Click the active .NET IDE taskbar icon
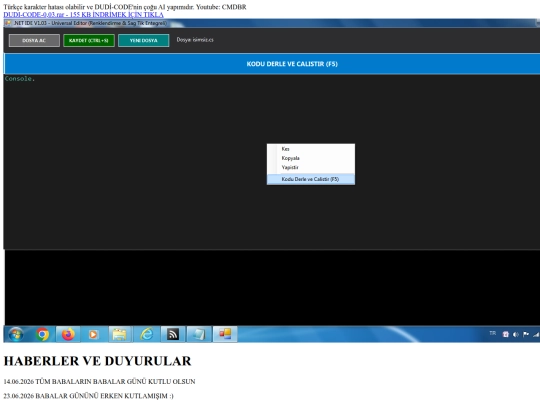Viewport: 540px width, 405px height. click(225, 334)
